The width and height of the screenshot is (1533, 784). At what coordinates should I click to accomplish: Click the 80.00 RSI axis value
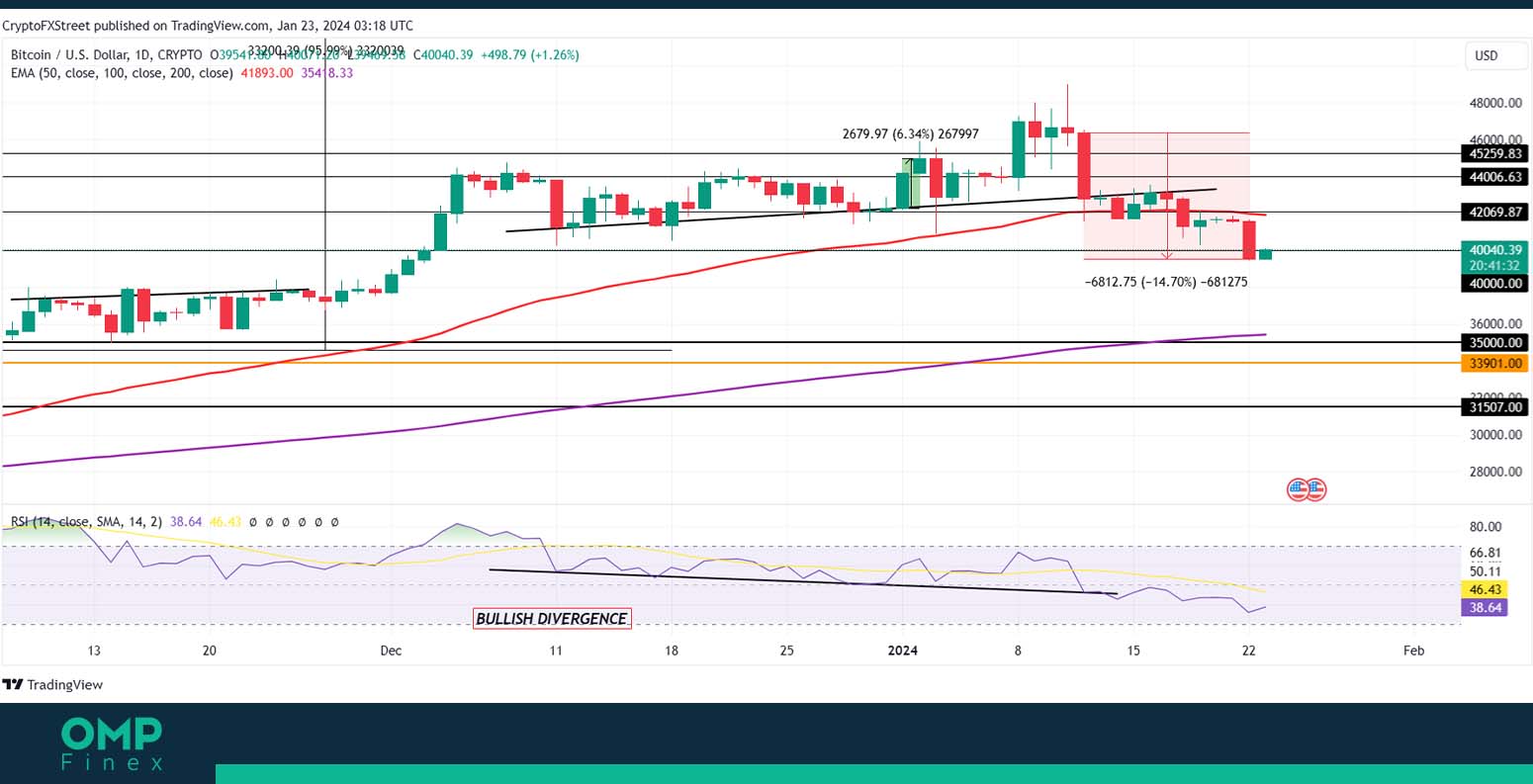coord(1486,527)
